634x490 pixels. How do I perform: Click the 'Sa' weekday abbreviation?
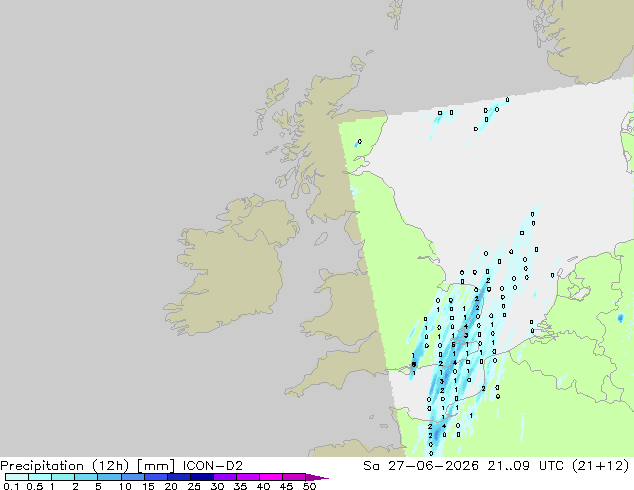point(371,466)
